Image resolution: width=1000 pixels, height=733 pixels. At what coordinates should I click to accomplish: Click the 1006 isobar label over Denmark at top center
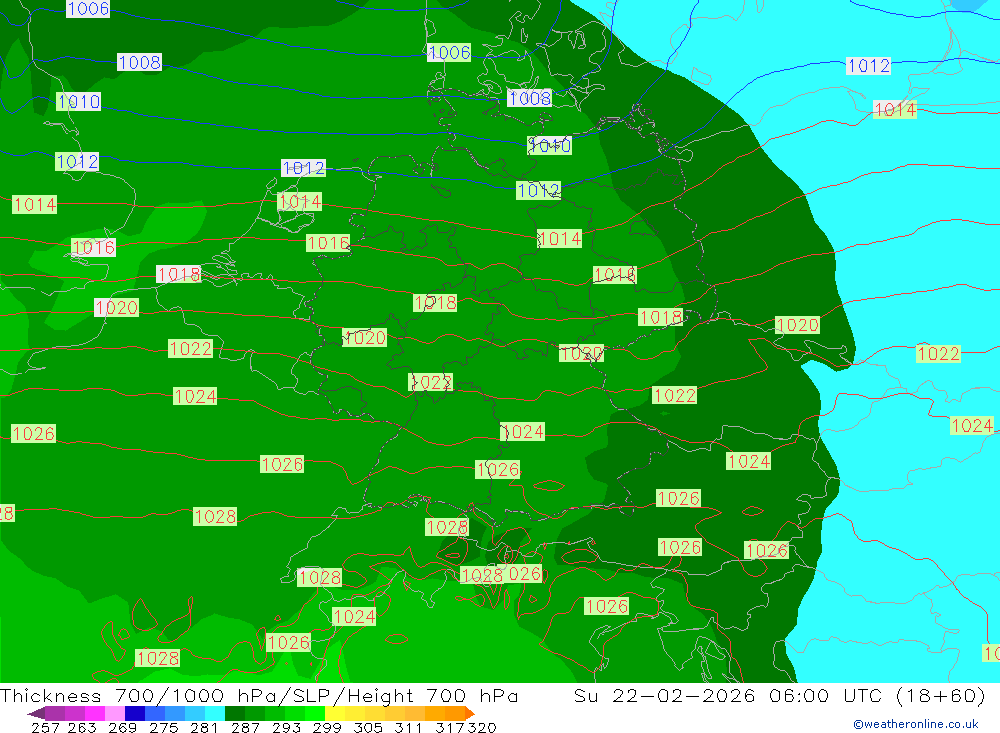click(449, 52)
